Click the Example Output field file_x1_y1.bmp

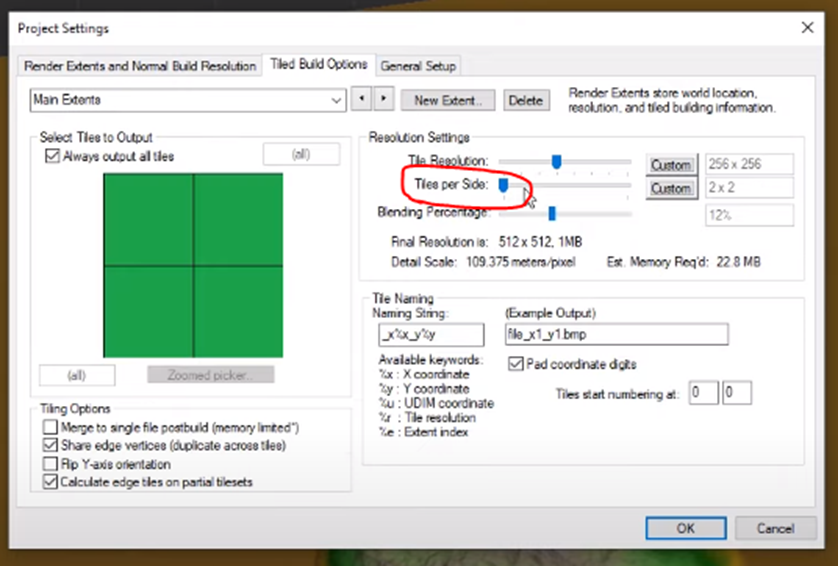tap(616, 334)
